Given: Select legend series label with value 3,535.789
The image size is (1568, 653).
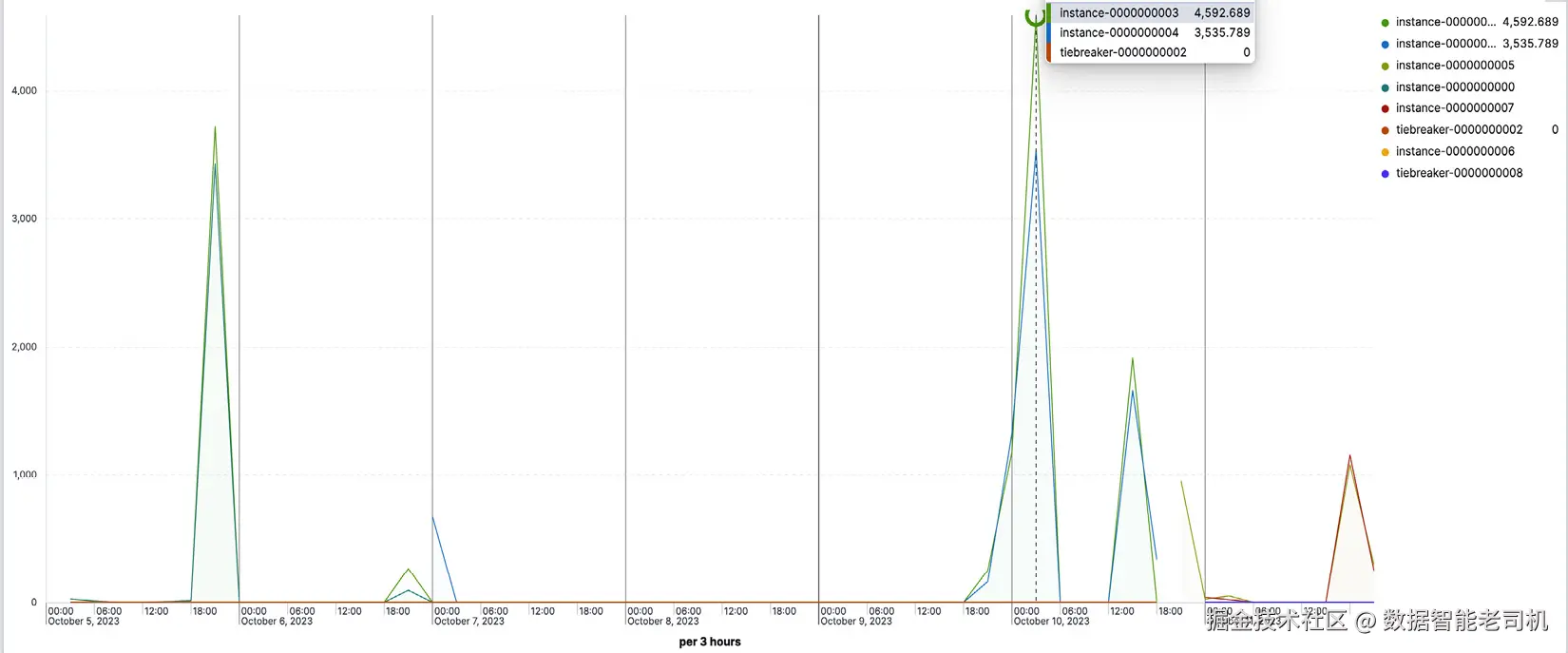Looking at the screenshot, I should tap(1445, 44).
